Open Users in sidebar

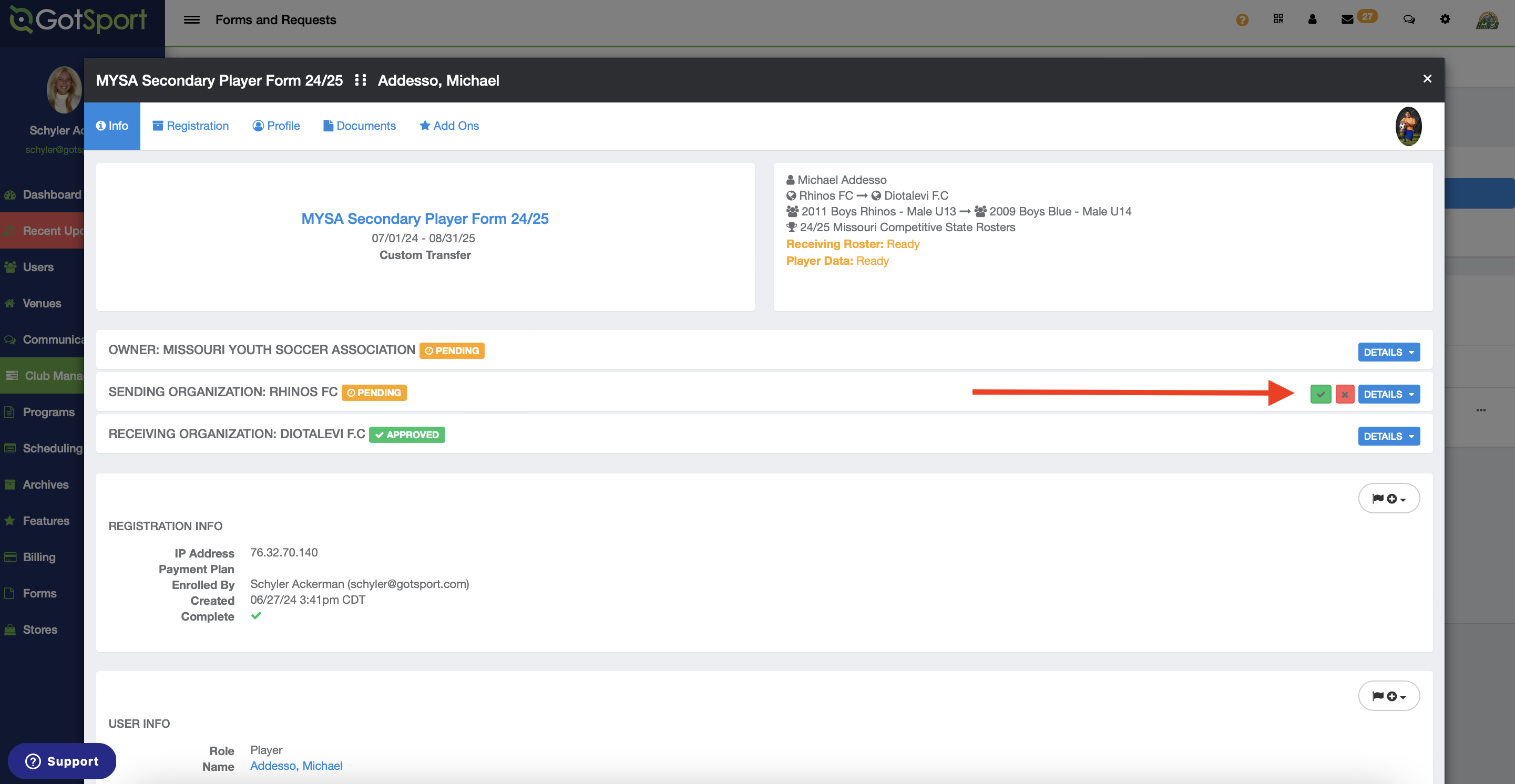(x=42, y=267)
